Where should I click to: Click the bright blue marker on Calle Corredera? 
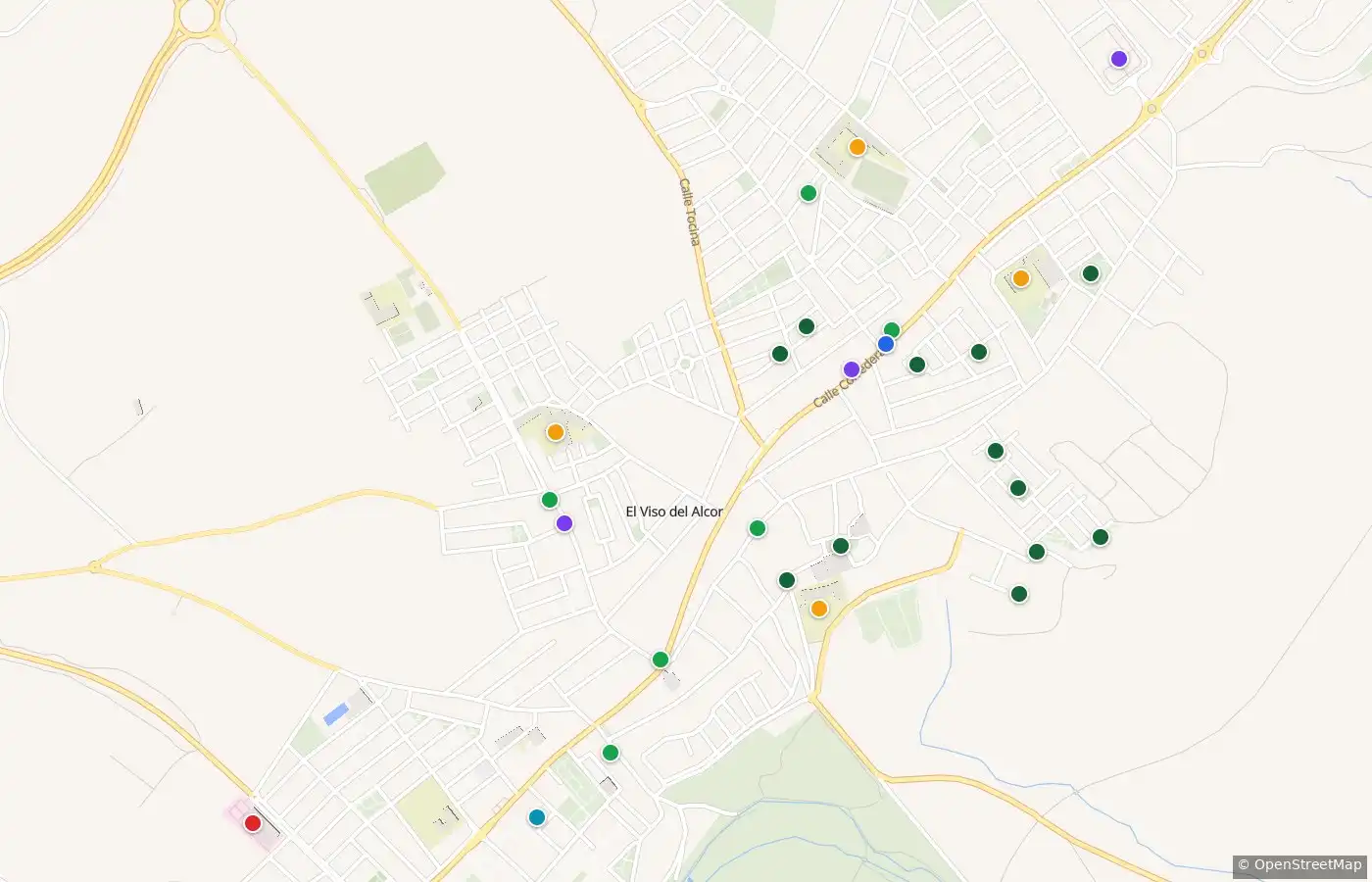click(886, 344)
